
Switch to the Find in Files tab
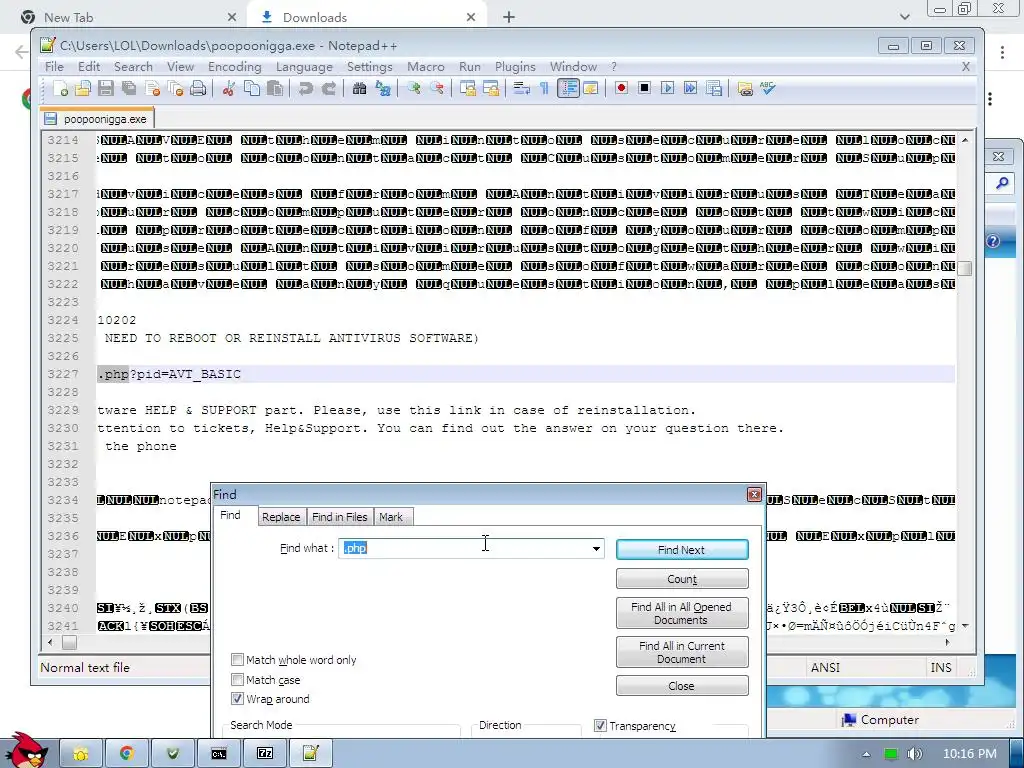point(340,517)
